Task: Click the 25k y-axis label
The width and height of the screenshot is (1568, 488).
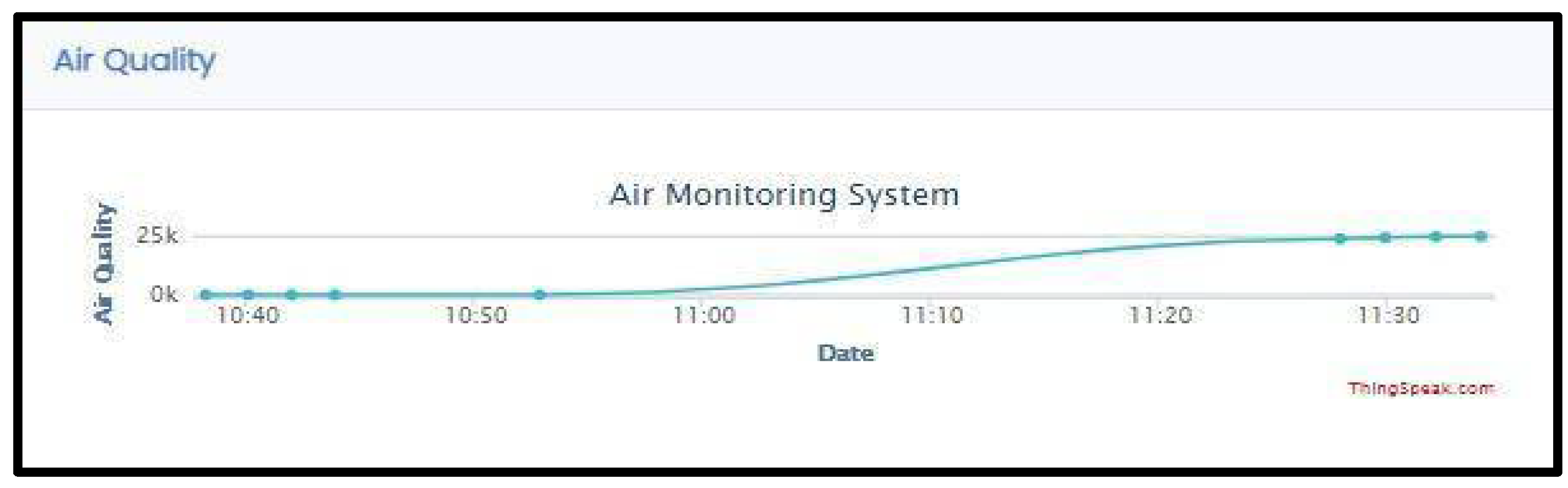Action: (157, 235)
